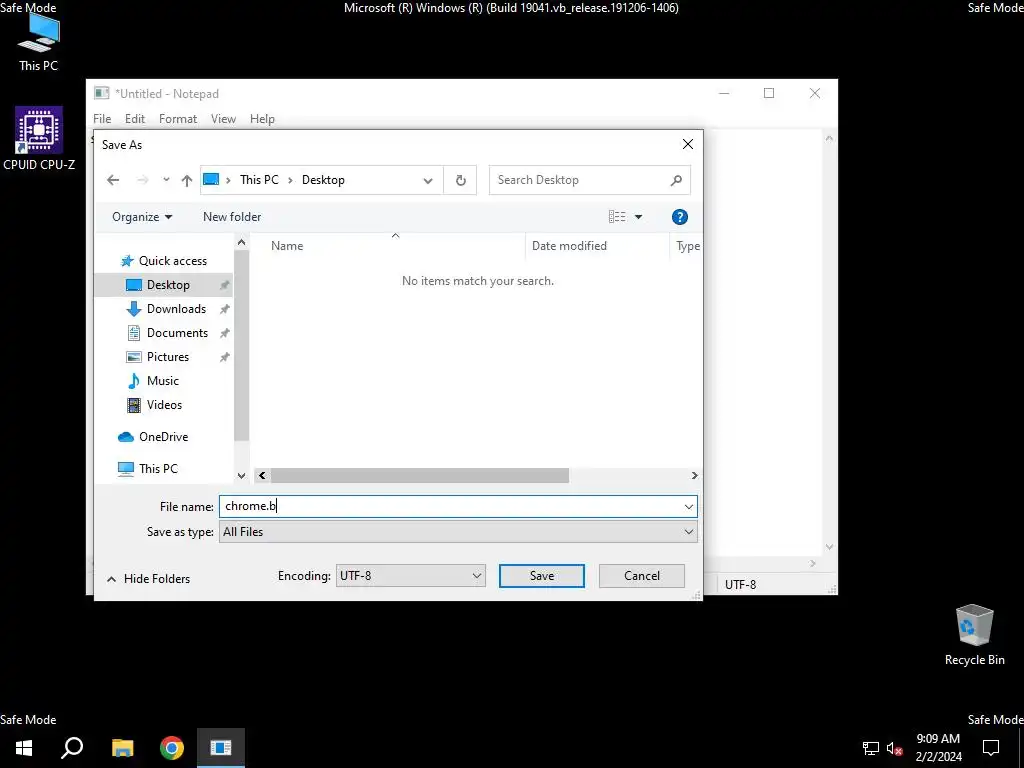Open the Encoding UTF-8 dropdown

(x=410, y=576)
